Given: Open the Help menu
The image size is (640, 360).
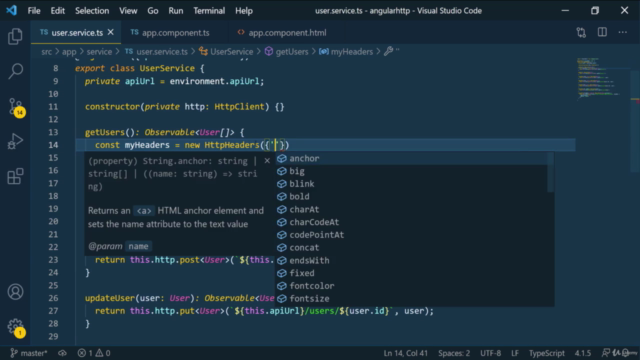Looking at the screenshot, I should 244,11.
